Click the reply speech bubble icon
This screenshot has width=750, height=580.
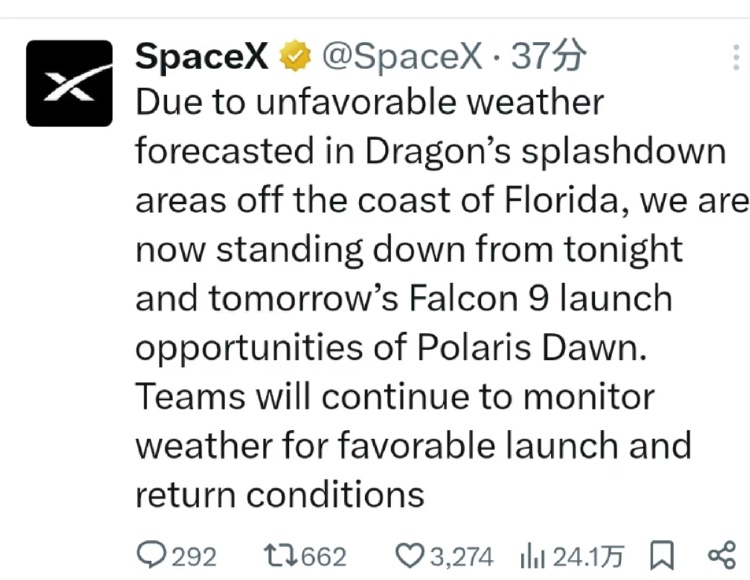tap(151, 555)
